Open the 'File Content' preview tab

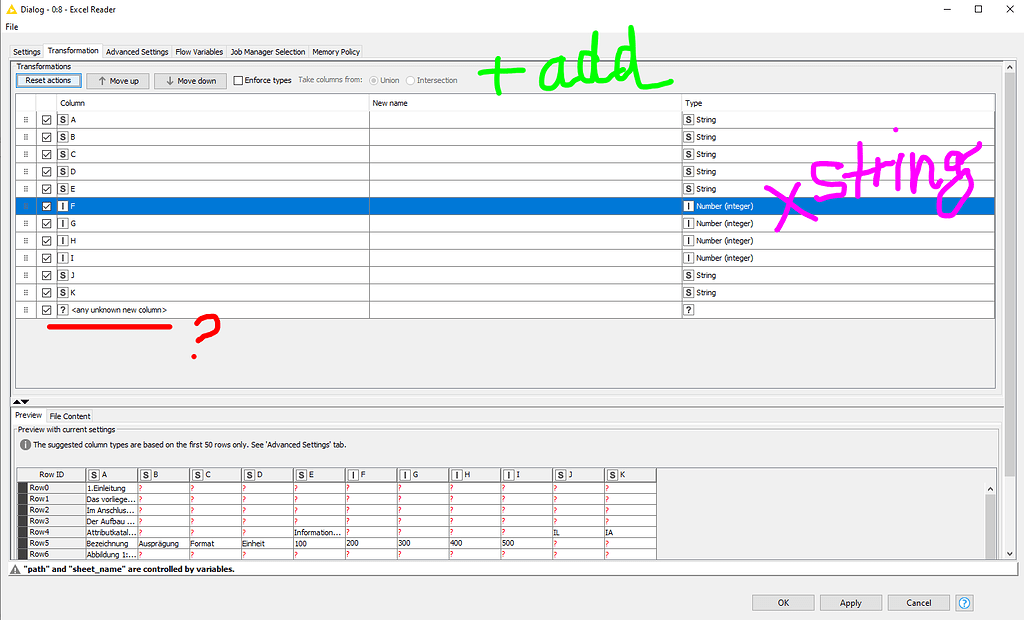coord(69,415)
